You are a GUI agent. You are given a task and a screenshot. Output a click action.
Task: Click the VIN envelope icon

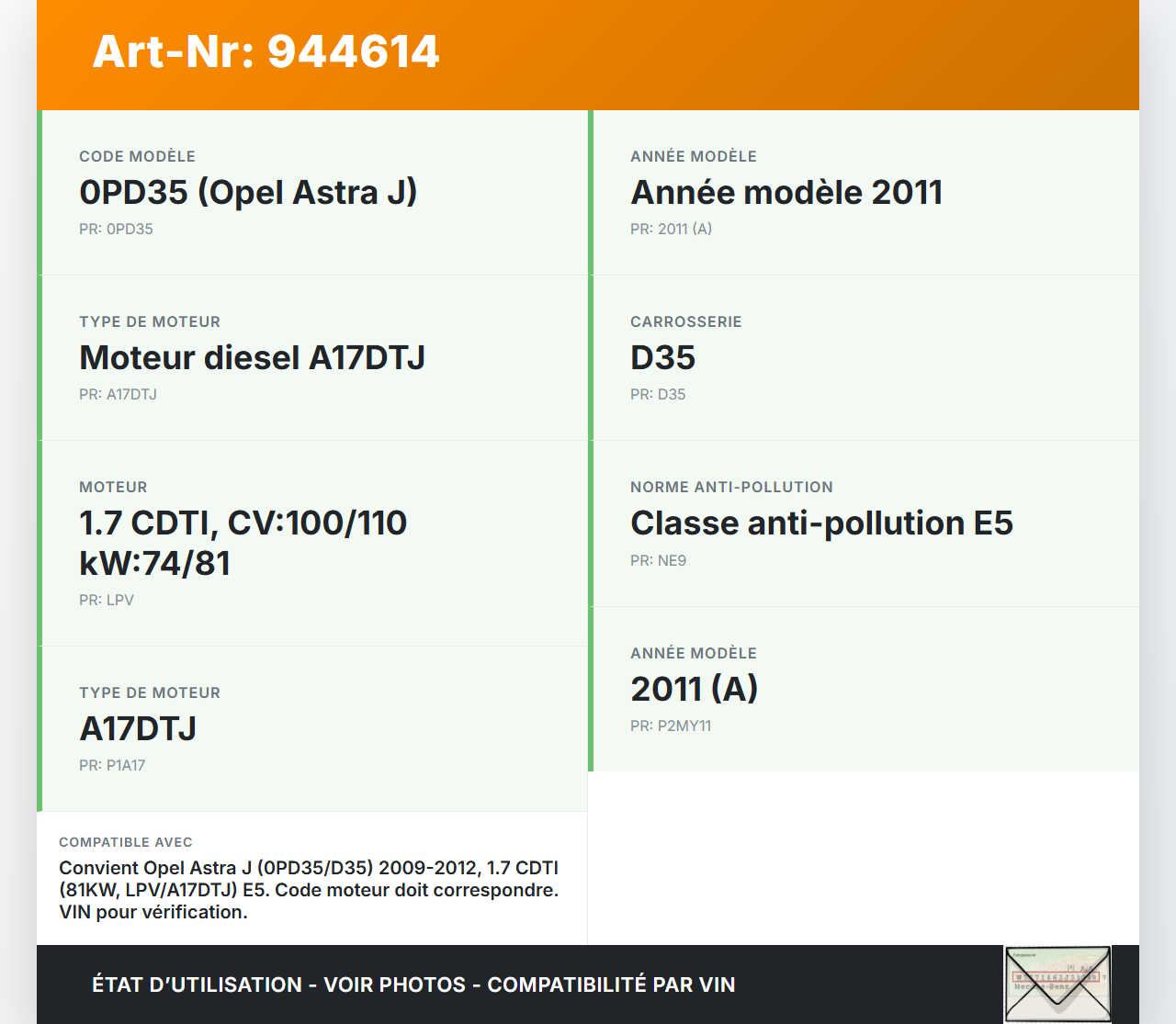[x=1057, y=984]
